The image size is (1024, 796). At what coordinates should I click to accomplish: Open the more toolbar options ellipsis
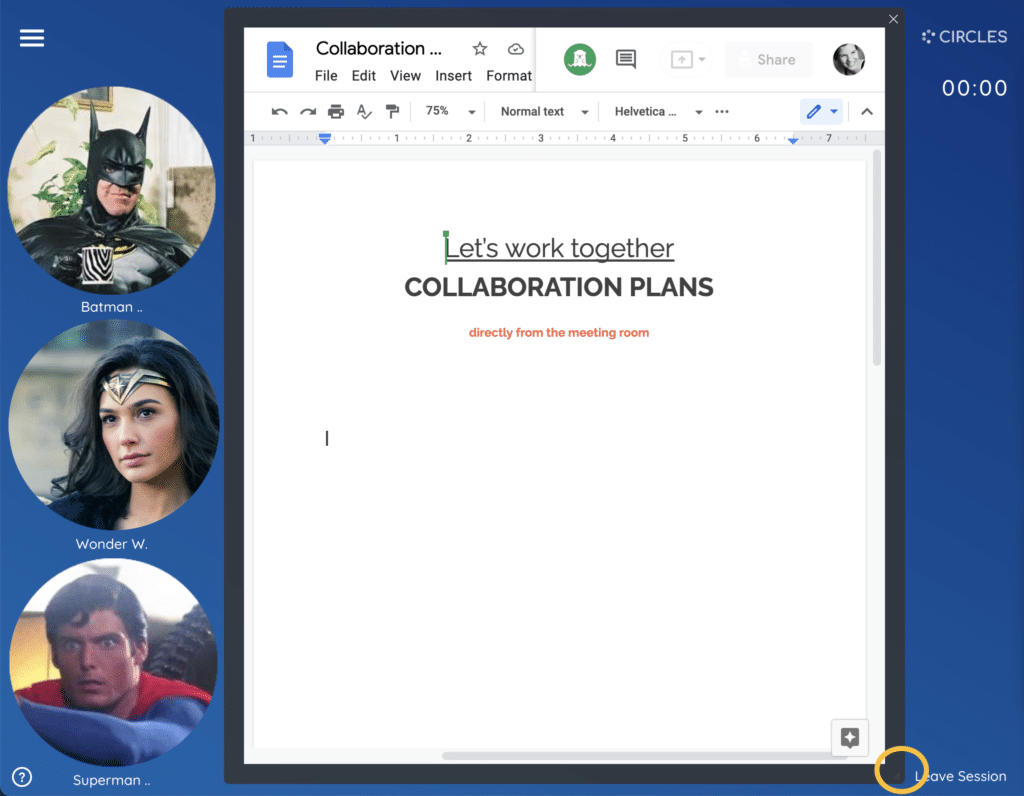click(722, 112)
